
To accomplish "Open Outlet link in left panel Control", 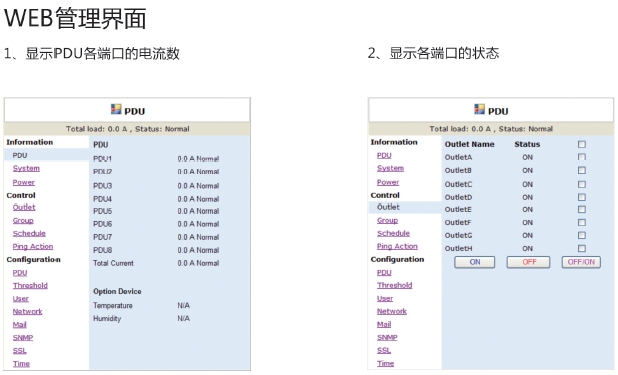I will point(24,207).
